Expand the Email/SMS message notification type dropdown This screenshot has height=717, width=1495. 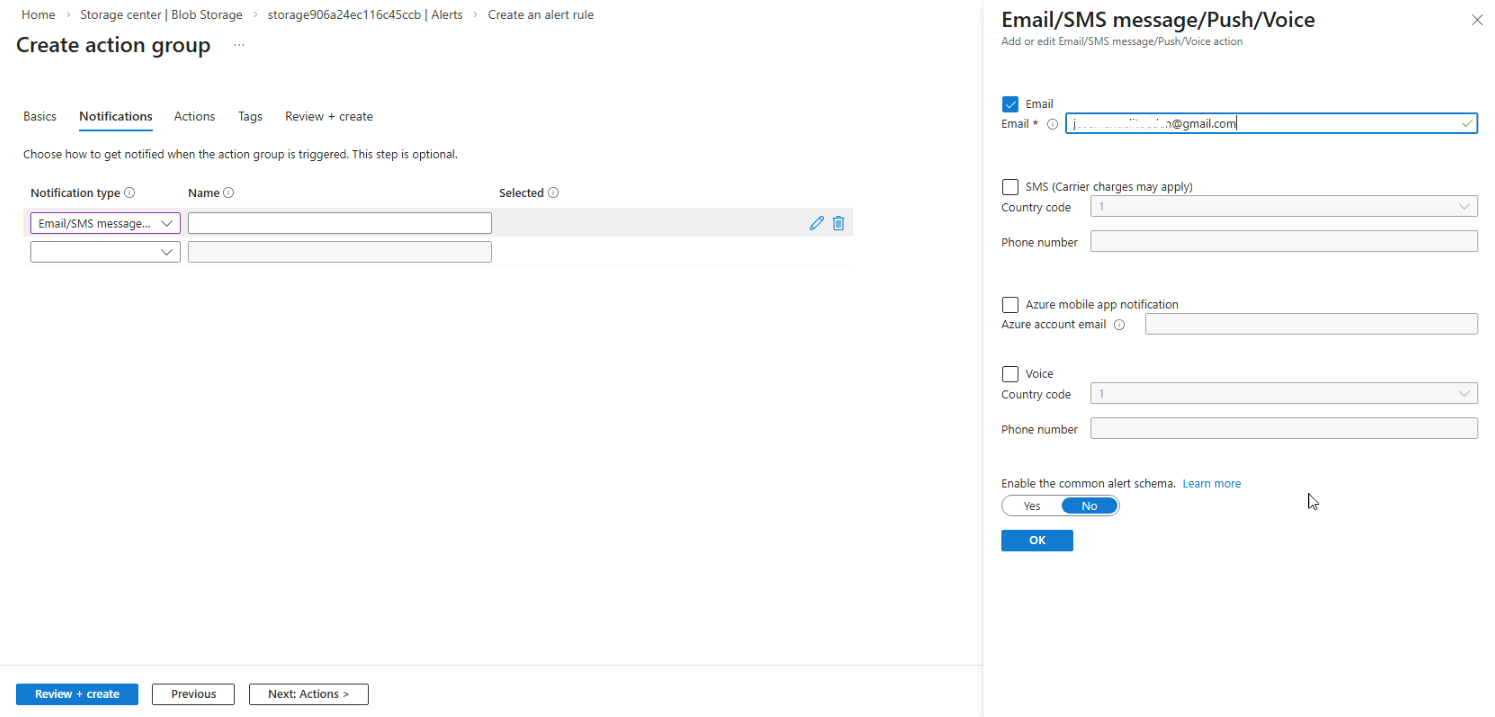coord(105,224)
